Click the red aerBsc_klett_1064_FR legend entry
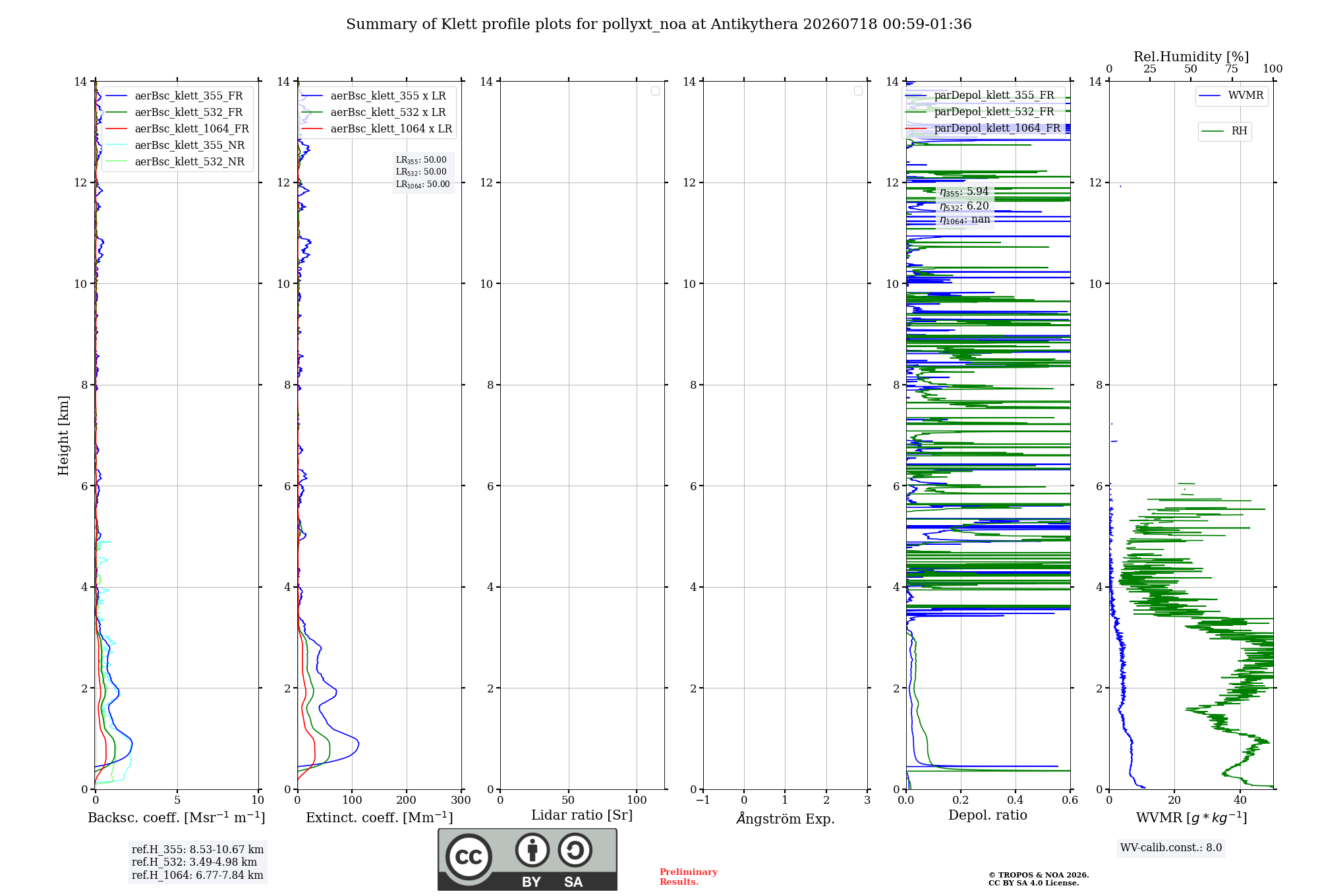This screenshot has height=896, width=1318. (x=177, y=129)
